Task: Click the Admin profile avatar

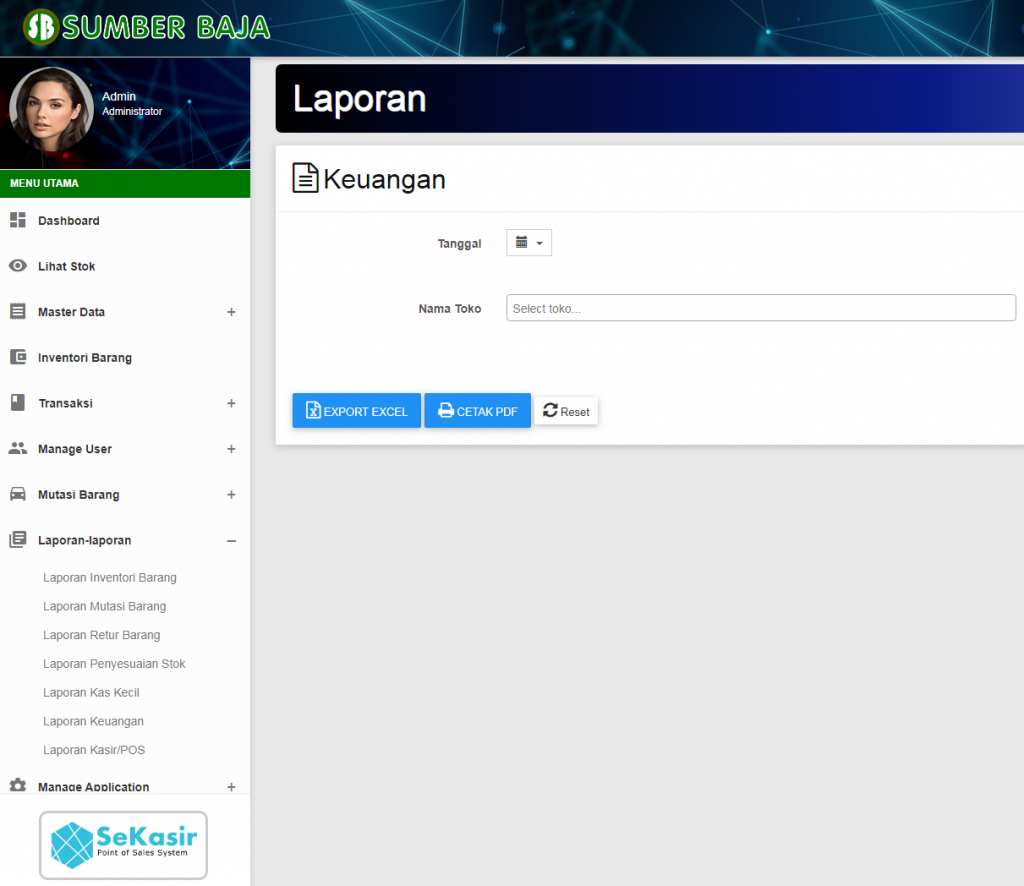Action: [51, 108]
